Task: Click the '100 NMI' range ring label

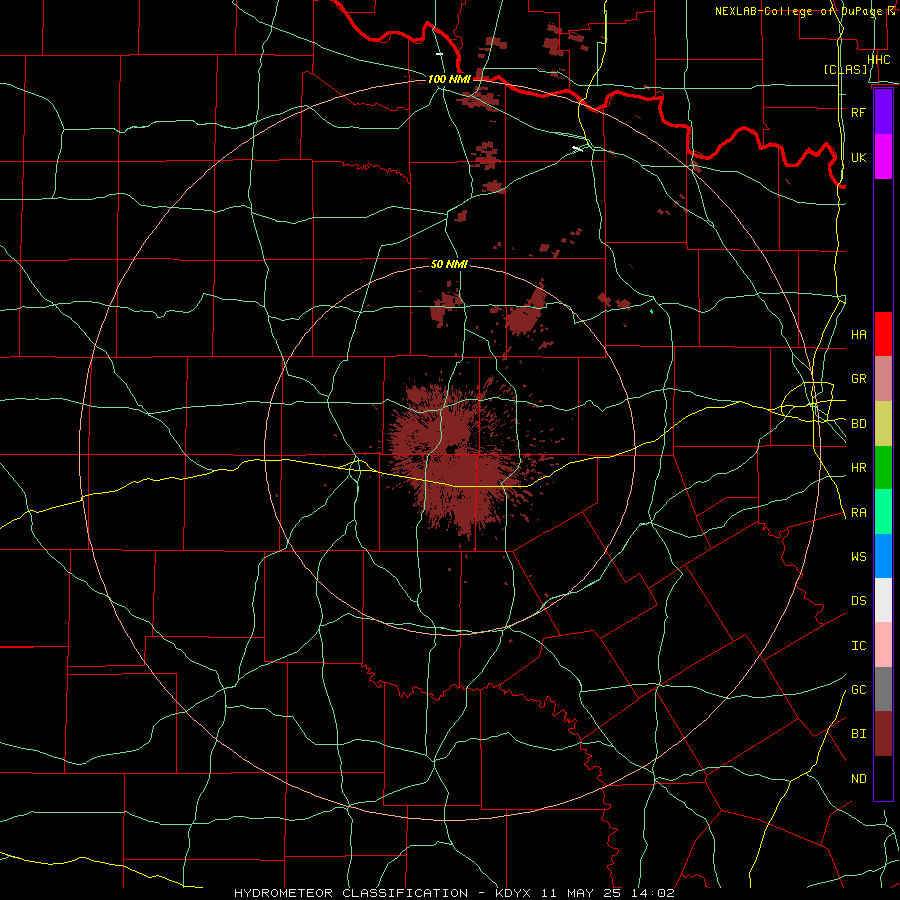Action: (x=449, y=79)
